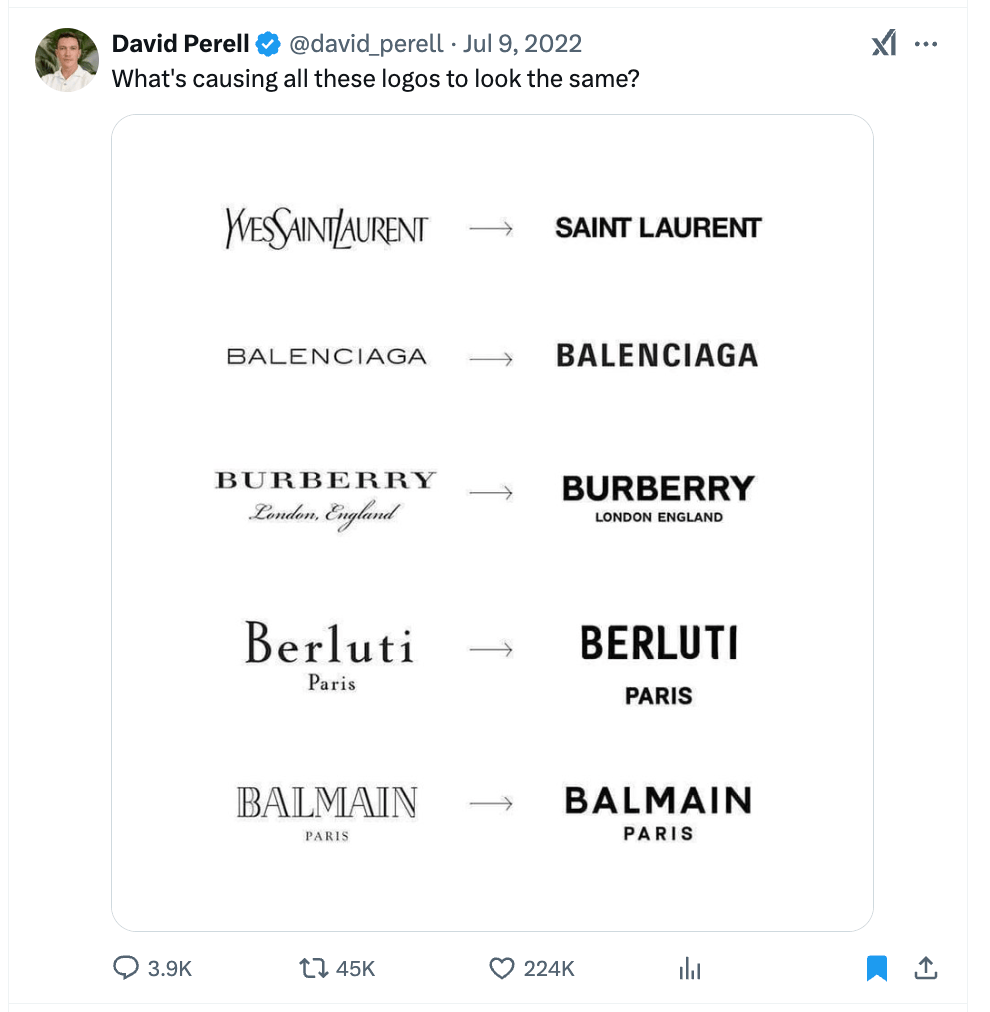Toggle the blue bookmark on this tweet
The height and width of the screenshot is (1012, 990).
coord(877,968)
